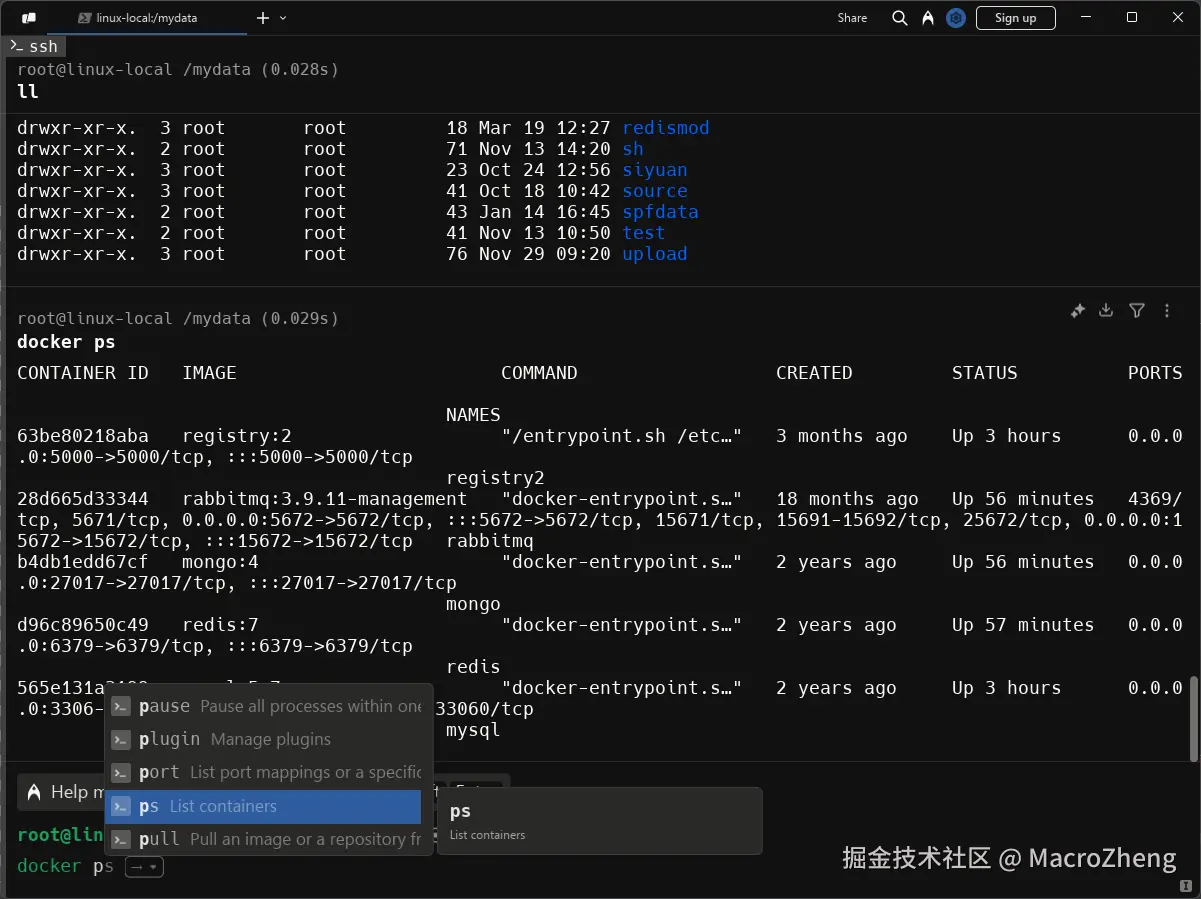This screenshot has width=1201, height=899.
Task: Click the spfdata directory name
Action: click(660, 212)
